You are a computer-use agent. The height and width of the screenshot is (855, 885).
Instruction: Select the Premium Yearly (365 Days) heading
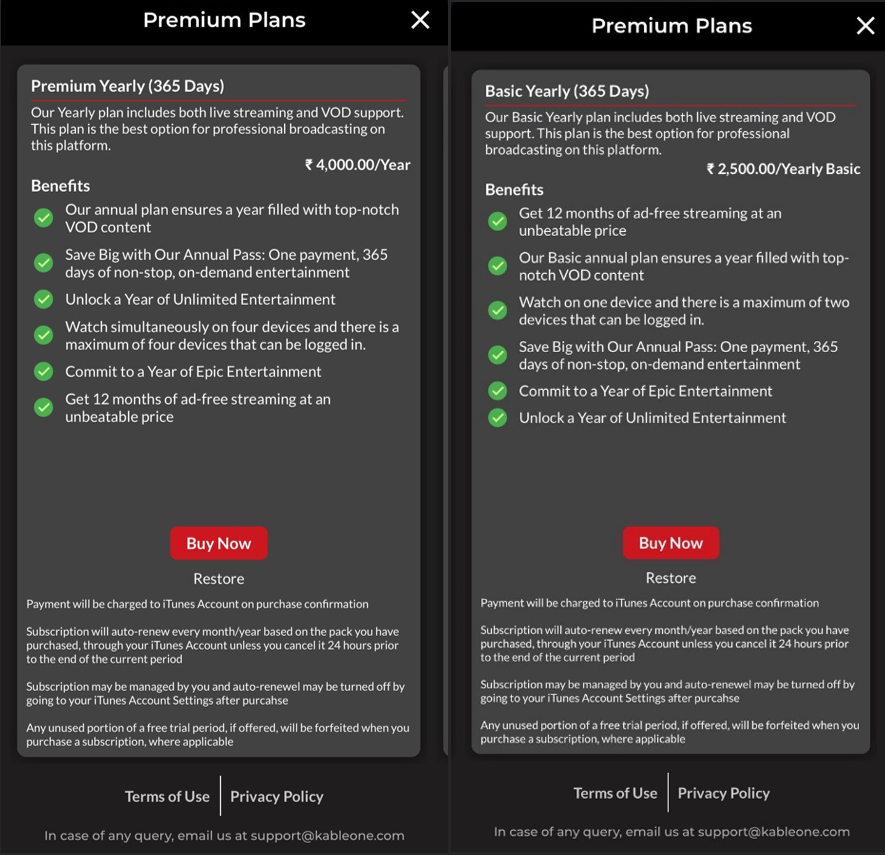(127, 86)
